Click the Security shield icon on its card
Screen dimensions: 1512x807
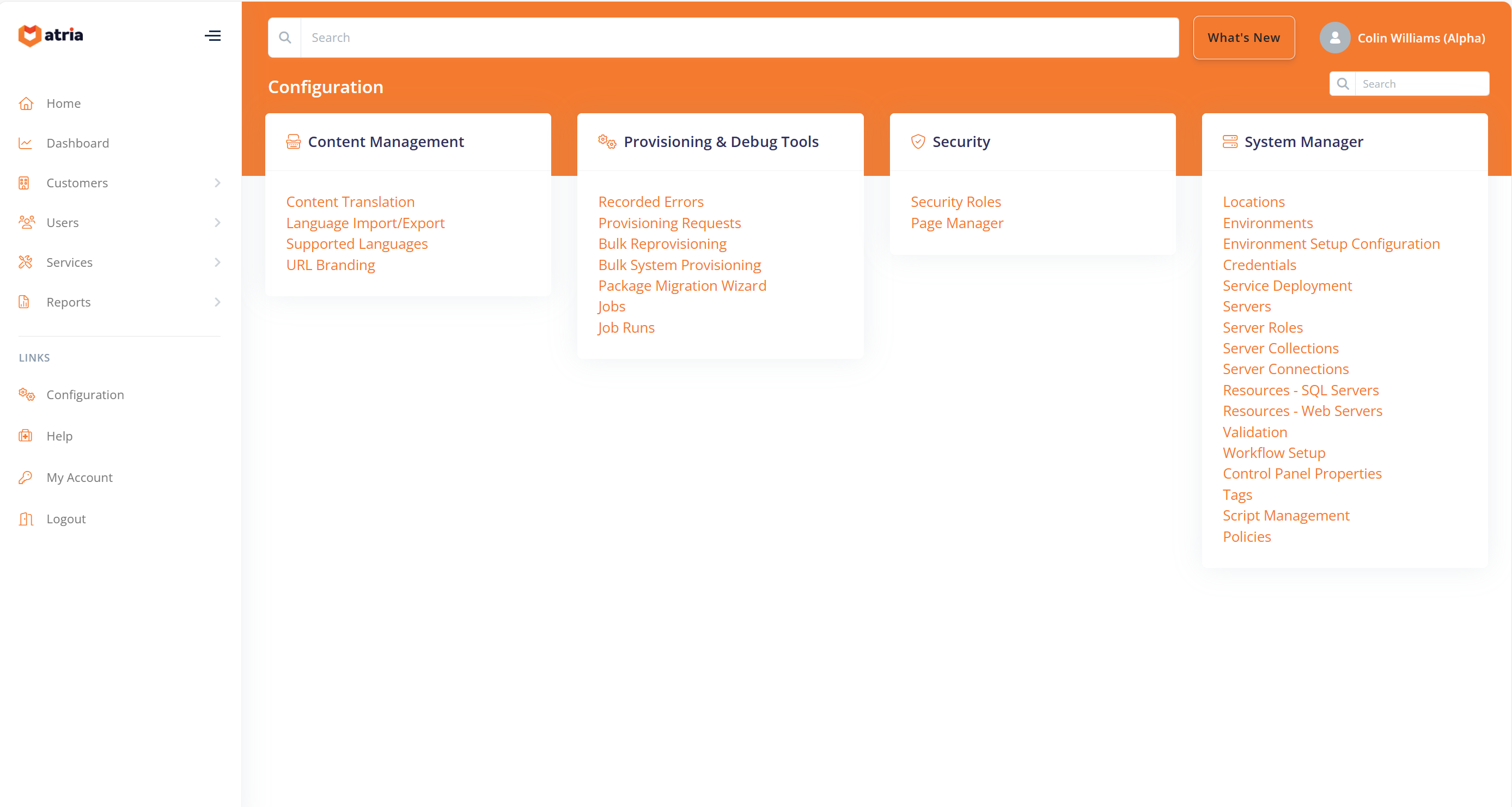point(918,141)
